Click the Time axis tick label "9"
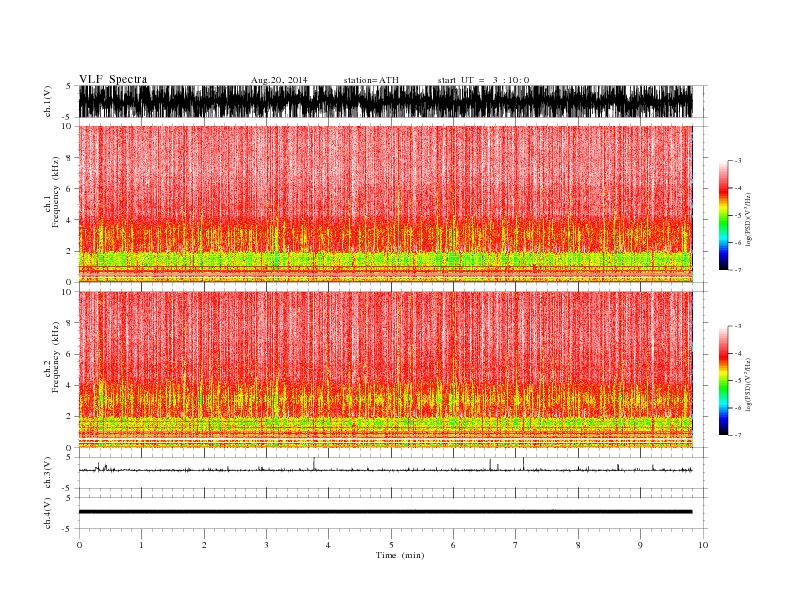The image size is (792, 612). click(x=640, y=545)
